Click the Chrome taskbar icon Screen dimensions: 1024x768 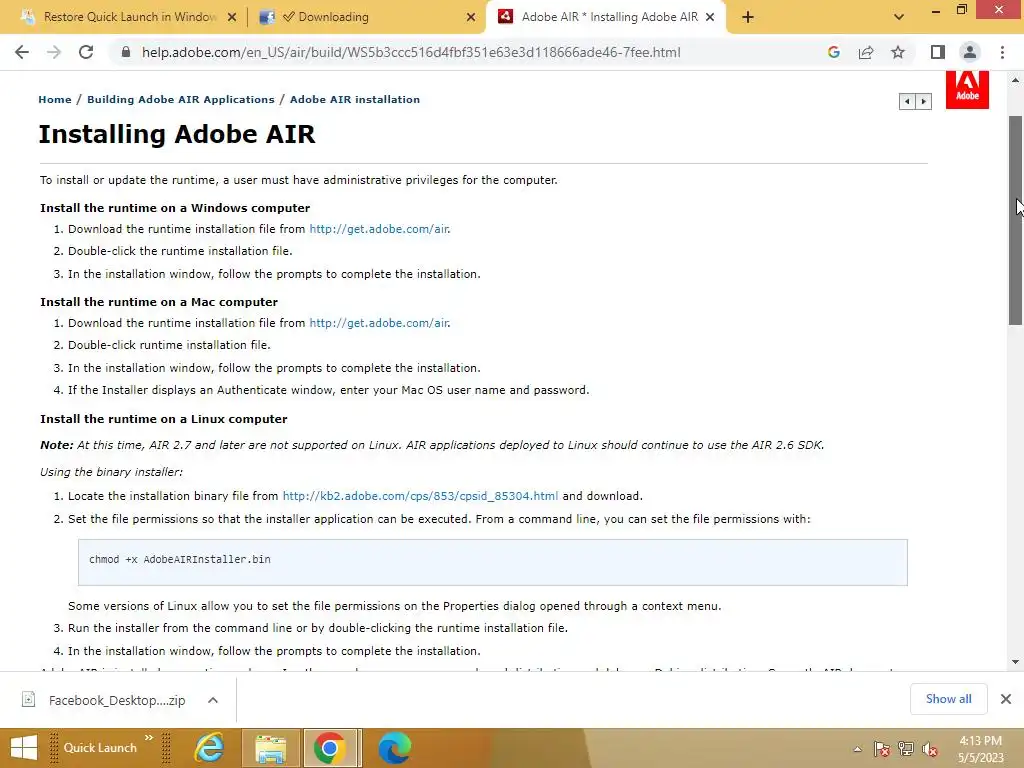(x=330, y=748)
